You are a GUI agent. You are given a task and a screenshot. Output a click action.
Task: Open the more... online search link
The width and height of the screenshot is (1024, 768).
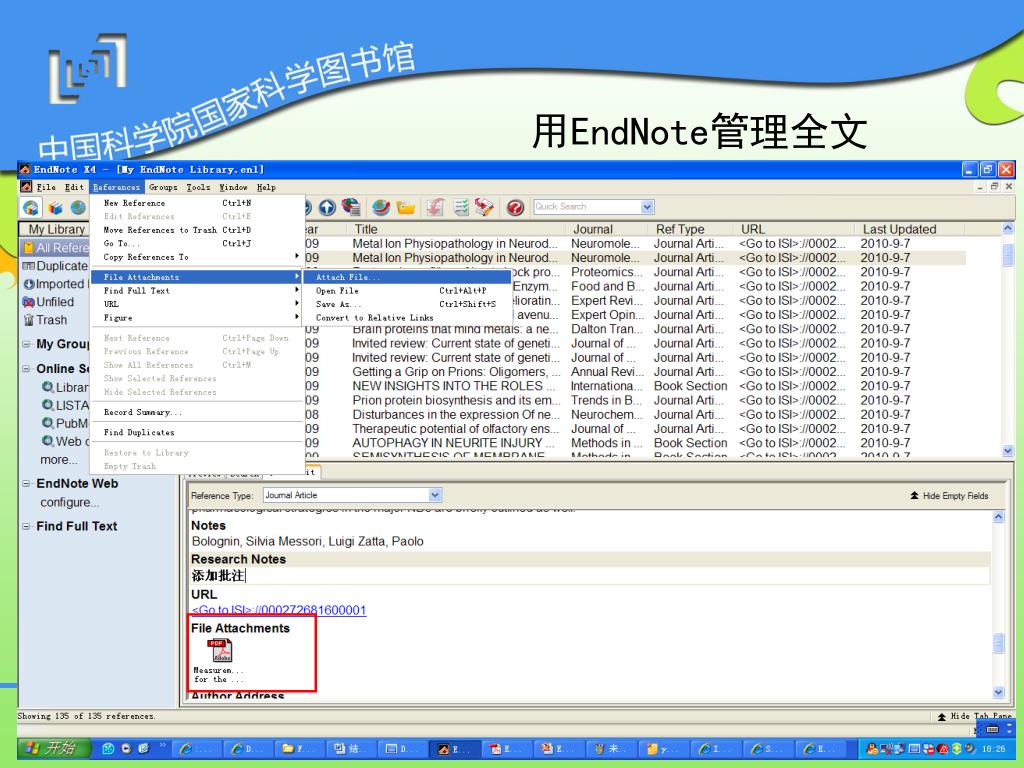coord(59,460)
